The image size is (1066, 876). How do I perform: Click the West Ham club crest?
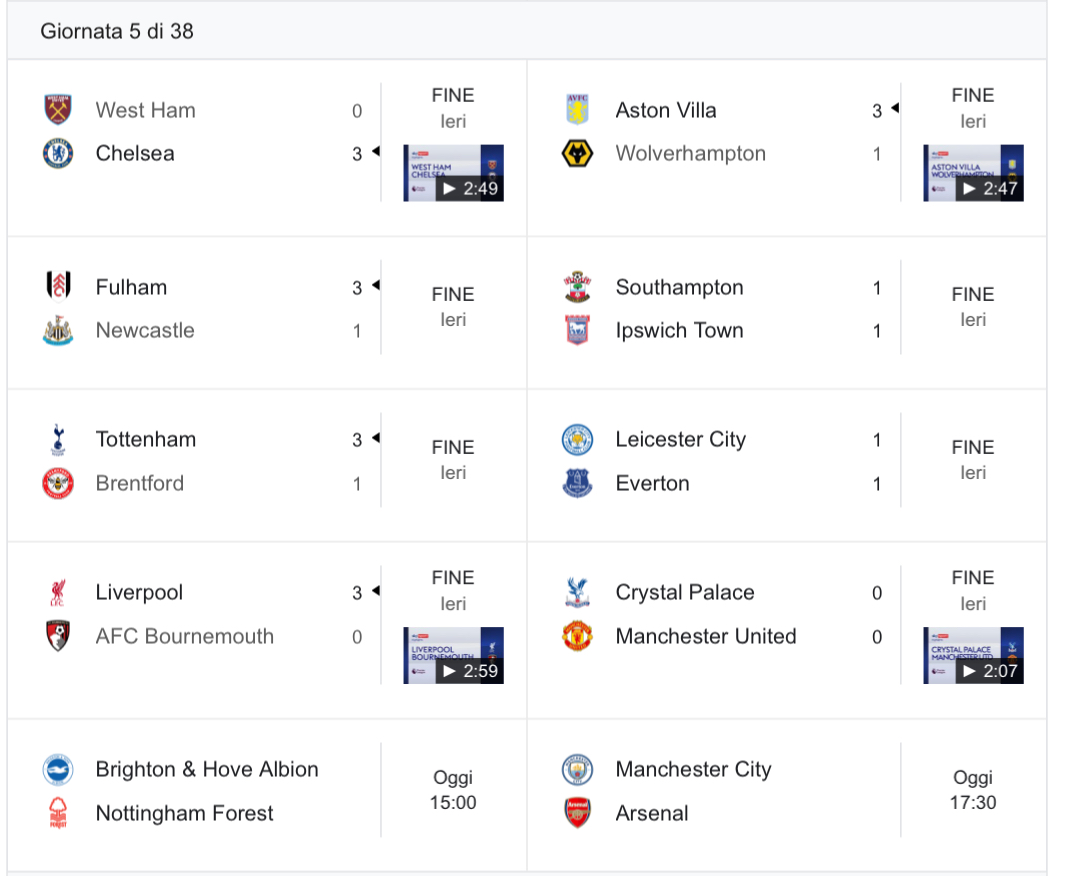point(58,109)
